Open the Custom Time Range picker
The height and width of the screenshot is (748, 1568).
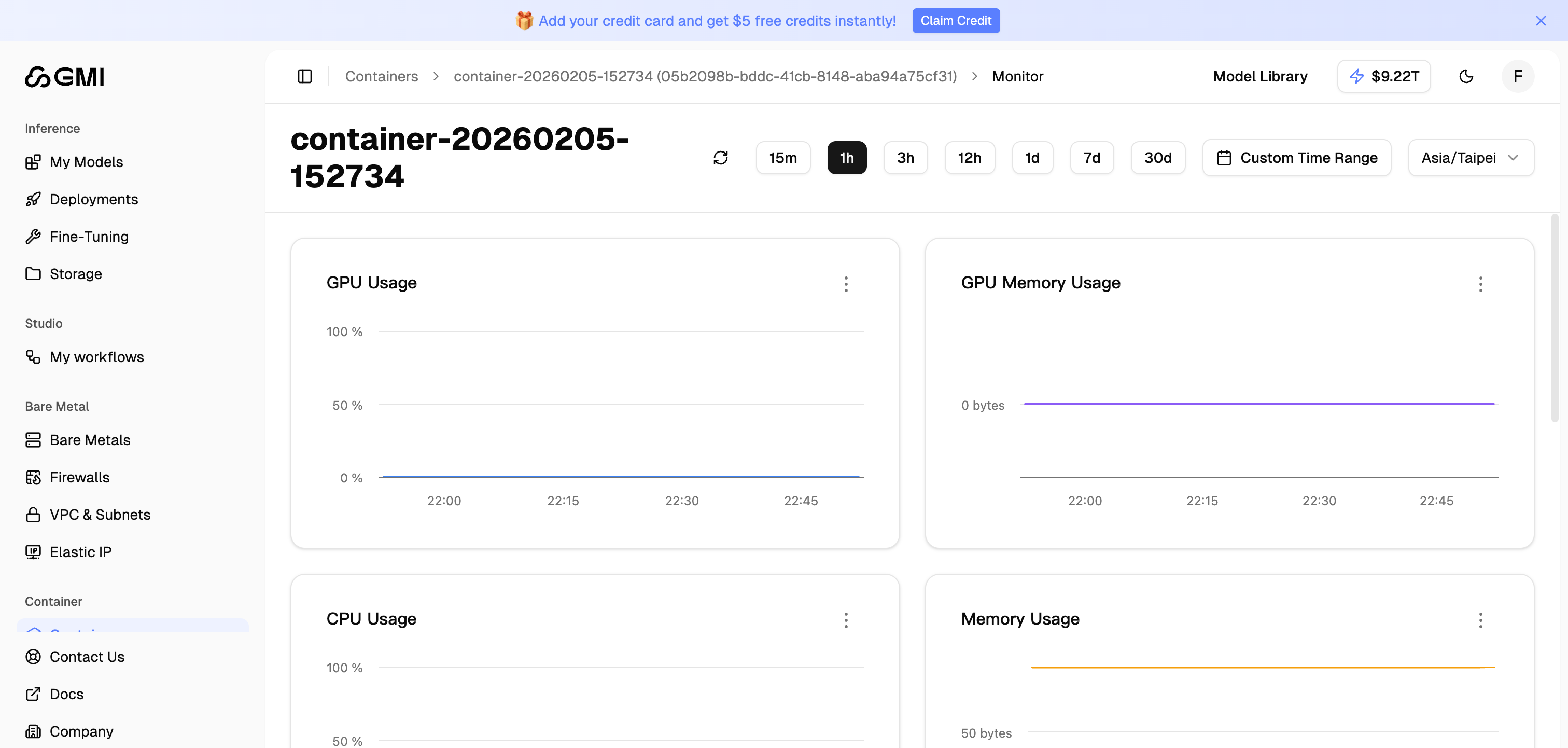click(x=1296, y=158)
